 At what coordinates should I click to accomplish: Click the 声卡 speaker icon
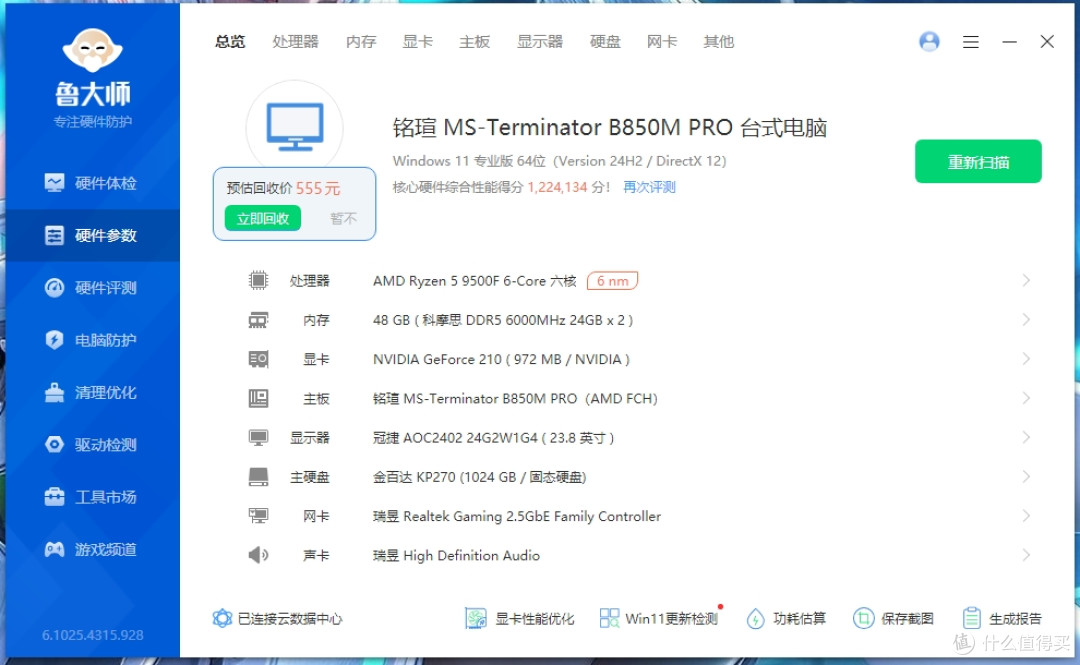pos(258,555)
